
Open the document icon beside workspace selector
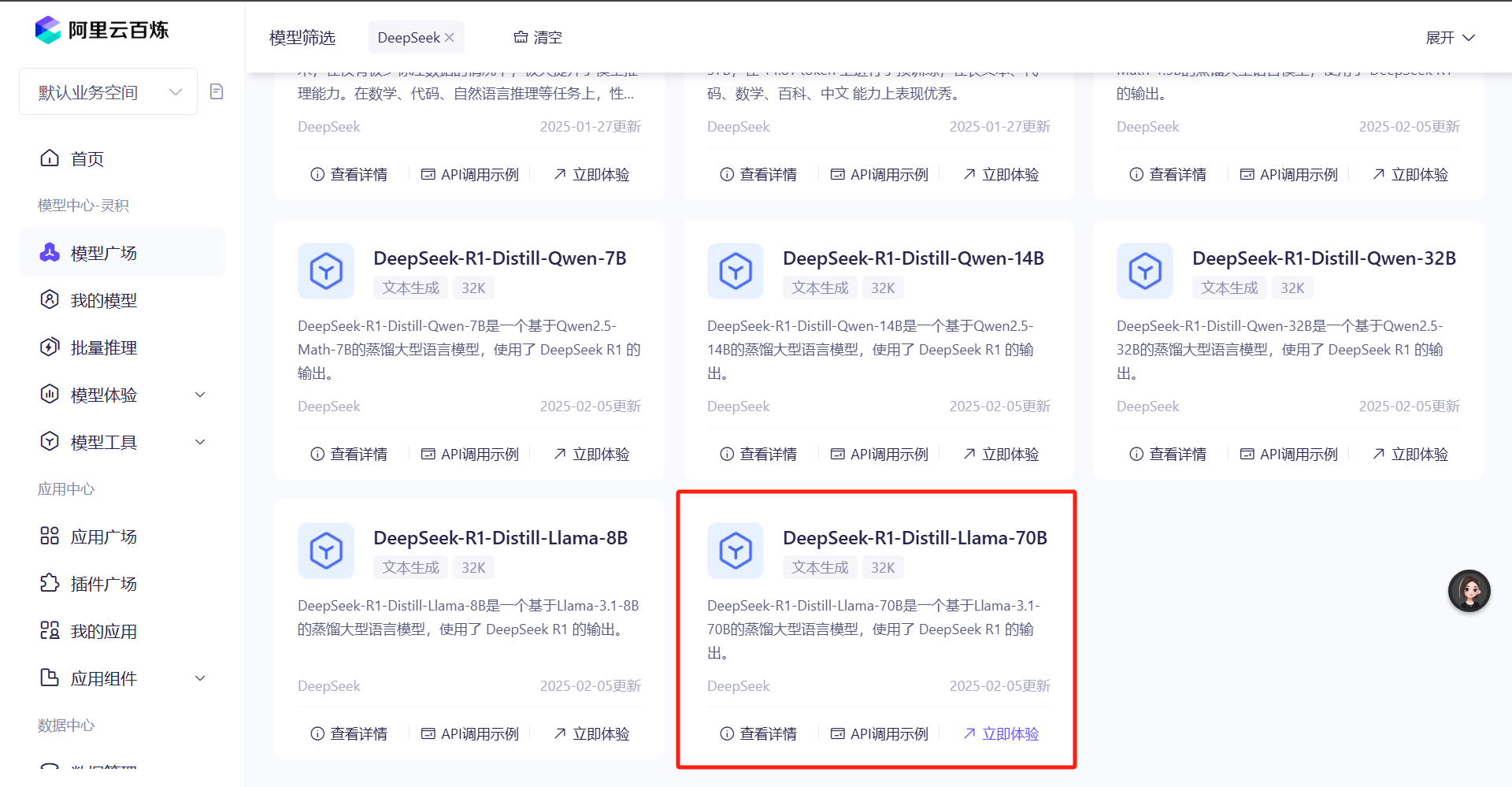tap(217, 91)
